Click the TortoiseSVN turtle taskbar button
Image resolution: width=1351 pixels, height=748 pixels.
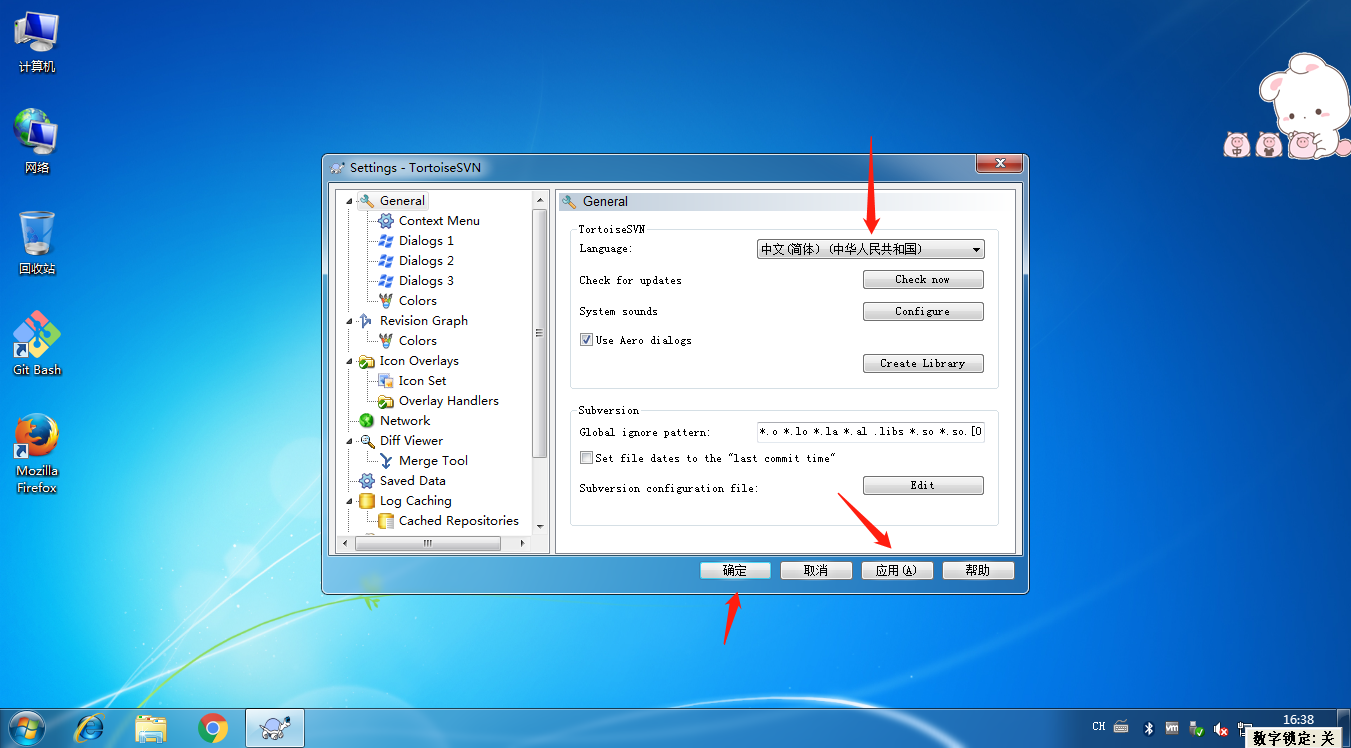pos(275,728)
